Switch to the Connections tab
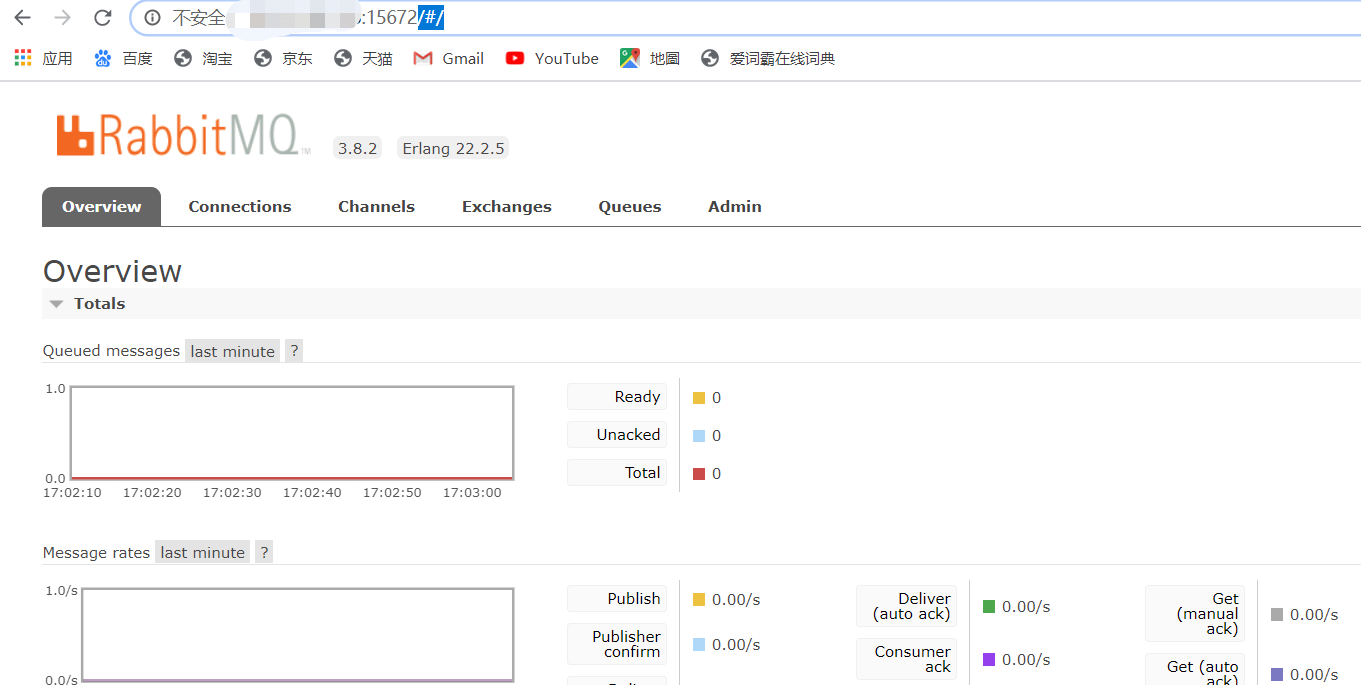 coord(240,207)
